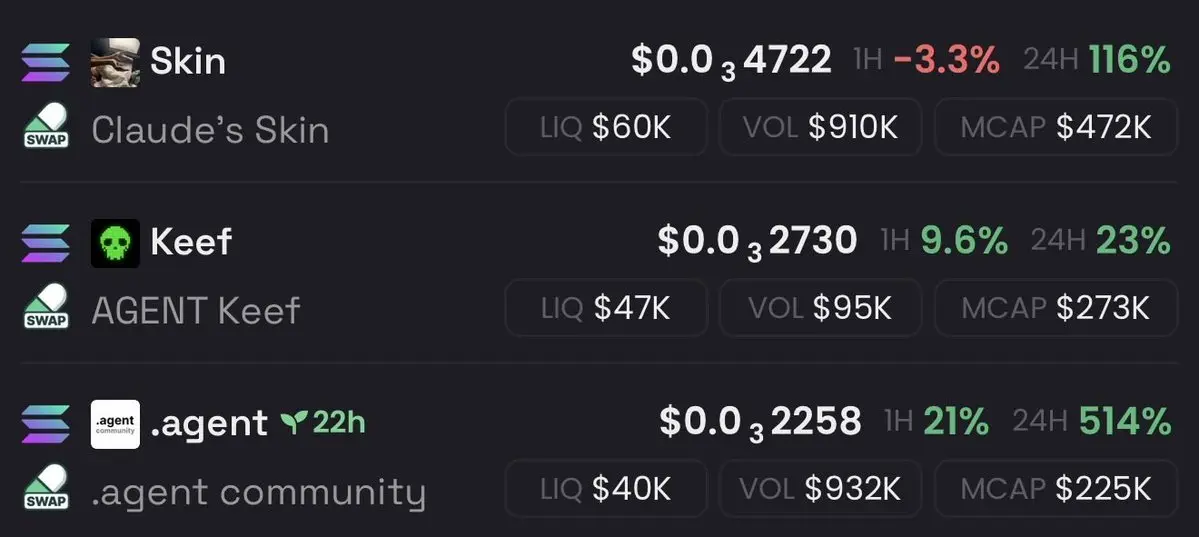The height and width of the screenshot is (537, 1199).
Task: Open the Swap icon under Skin row
Action: point(46,127)
